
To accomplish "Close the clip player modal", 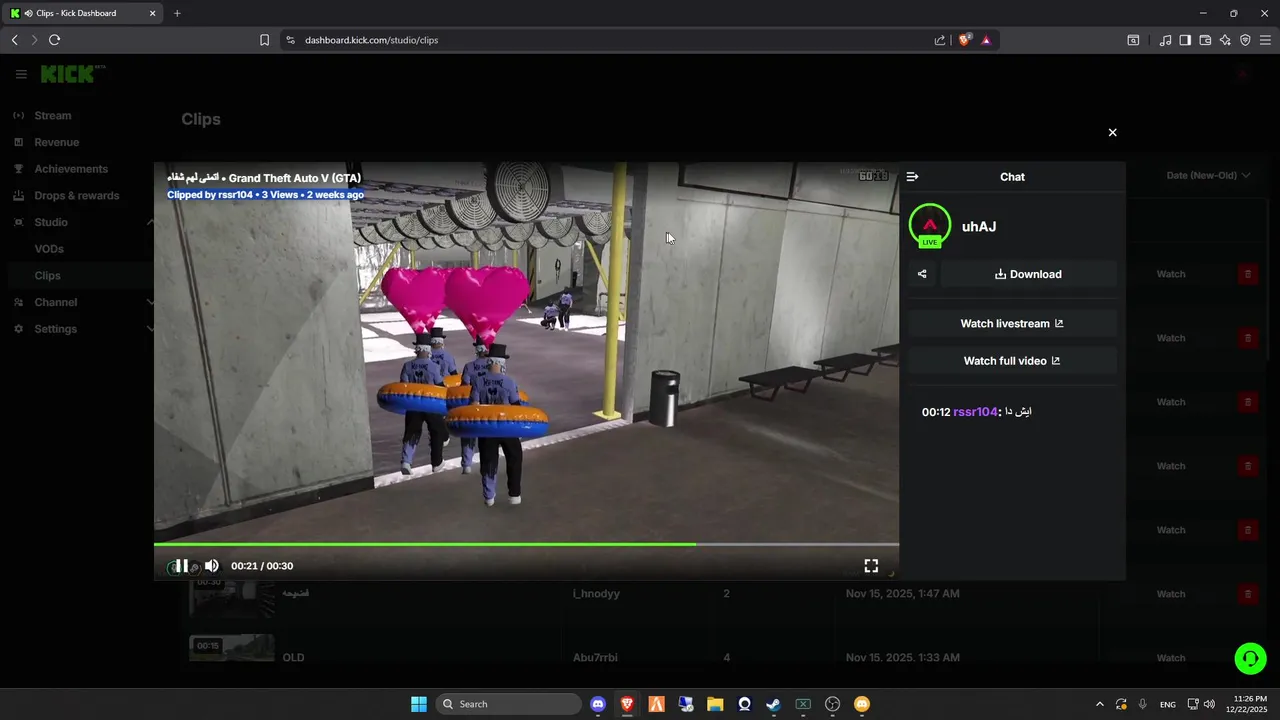I will [x=1112, y=132].
